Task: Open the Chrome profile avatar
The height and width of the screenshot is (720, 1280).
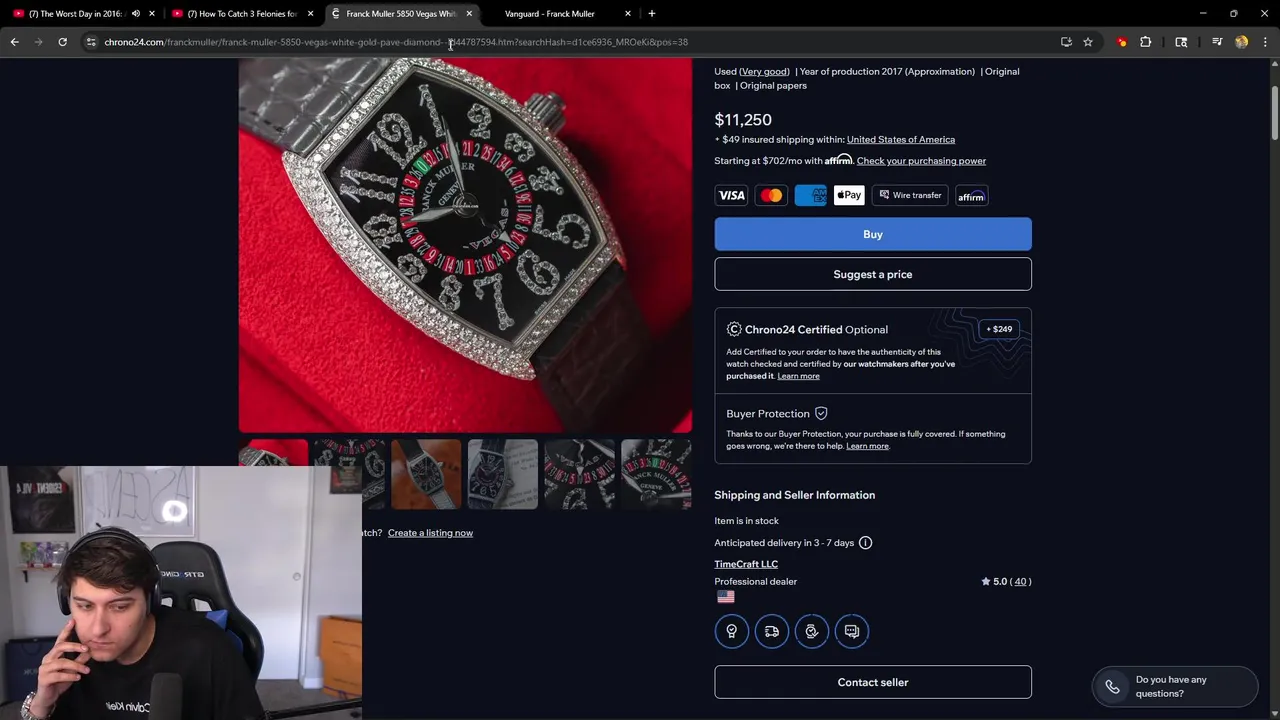Action: coord(1241,42)
